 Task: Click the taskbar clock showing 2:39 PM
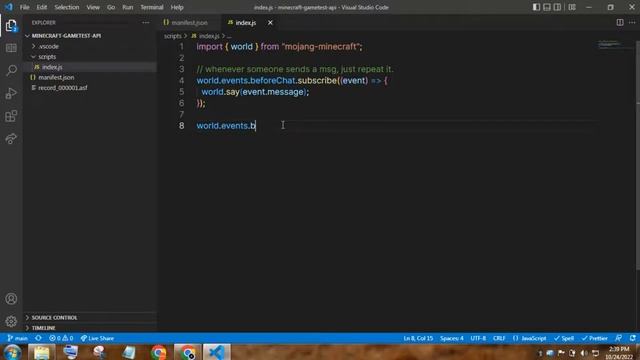point(619,353)
